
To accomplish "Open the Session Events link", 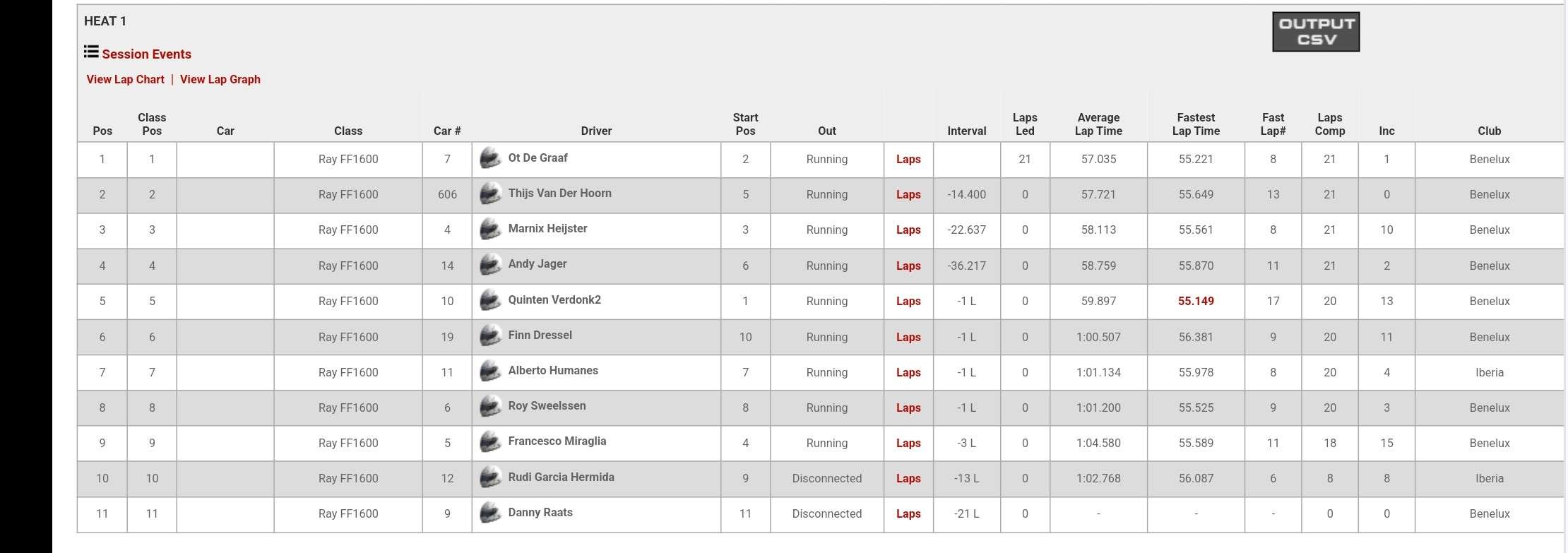I will tap(146, 54).
